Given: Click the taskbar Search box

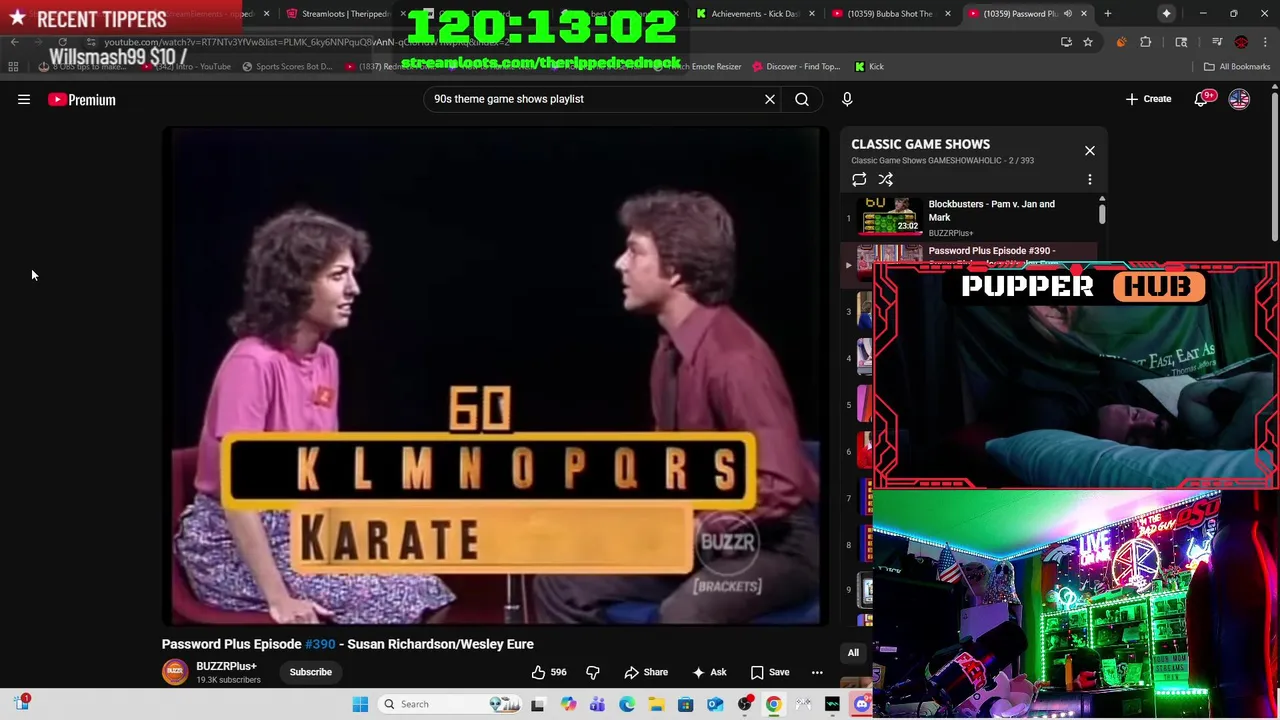Looking at the screenshot, I should (x=451, y=704).
